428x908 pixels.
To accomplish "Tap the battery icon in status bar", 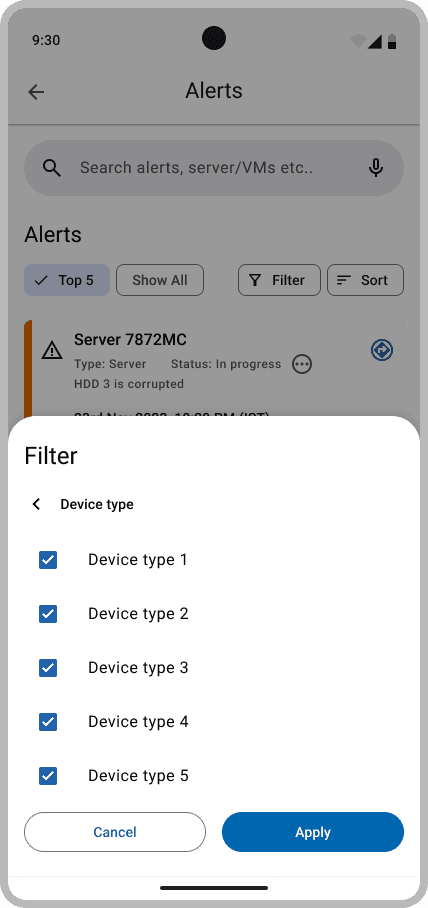I will tap(392, 41).
